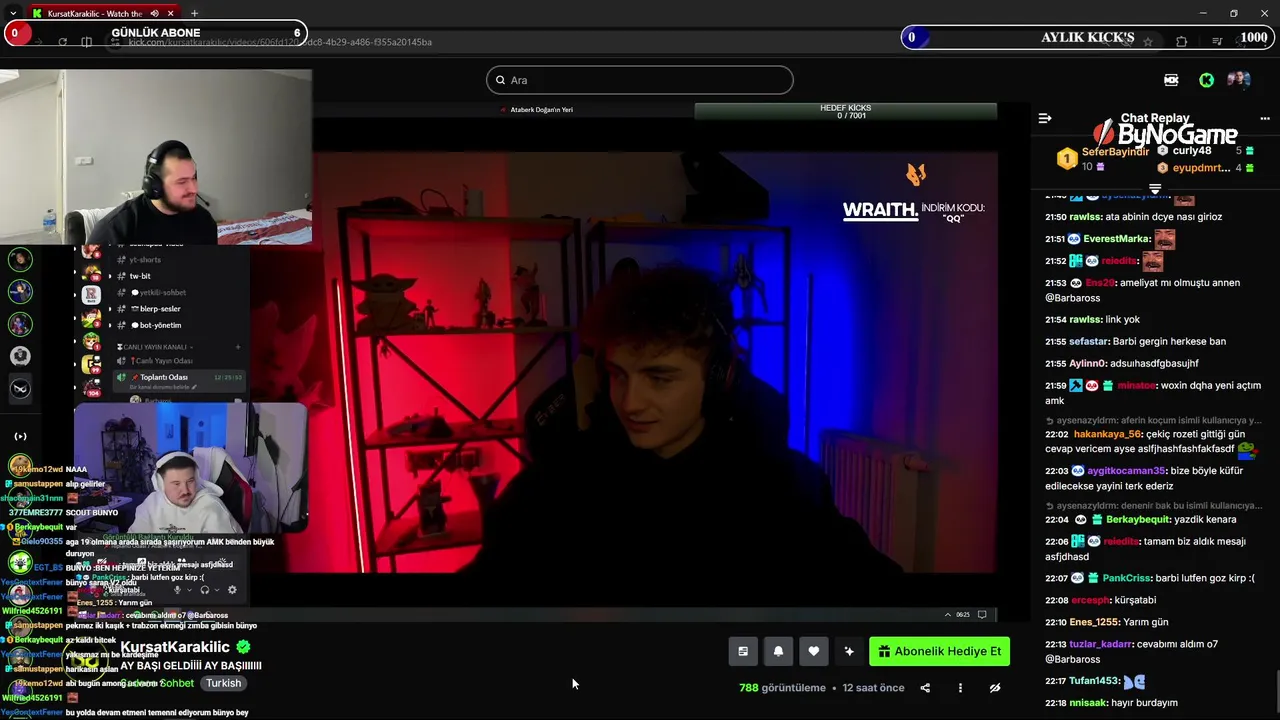Viewport: 1280px width, 720px height.
Task: Collapse the Chat Replay panel
Action: pyautogui.click(x=1045, y=118)
